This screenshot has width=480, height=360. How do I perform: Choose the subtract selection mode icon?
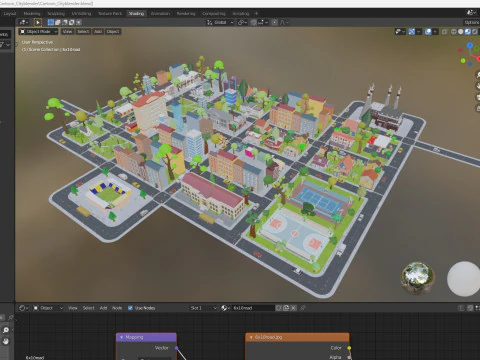pos(65,22)
